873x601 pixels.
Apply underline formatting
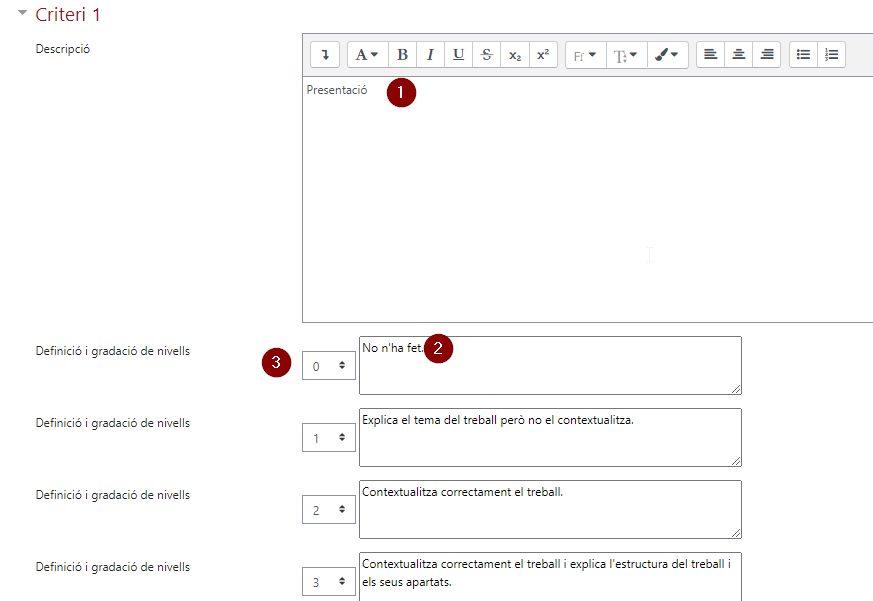pyautogui.click(x=459, y=55)
